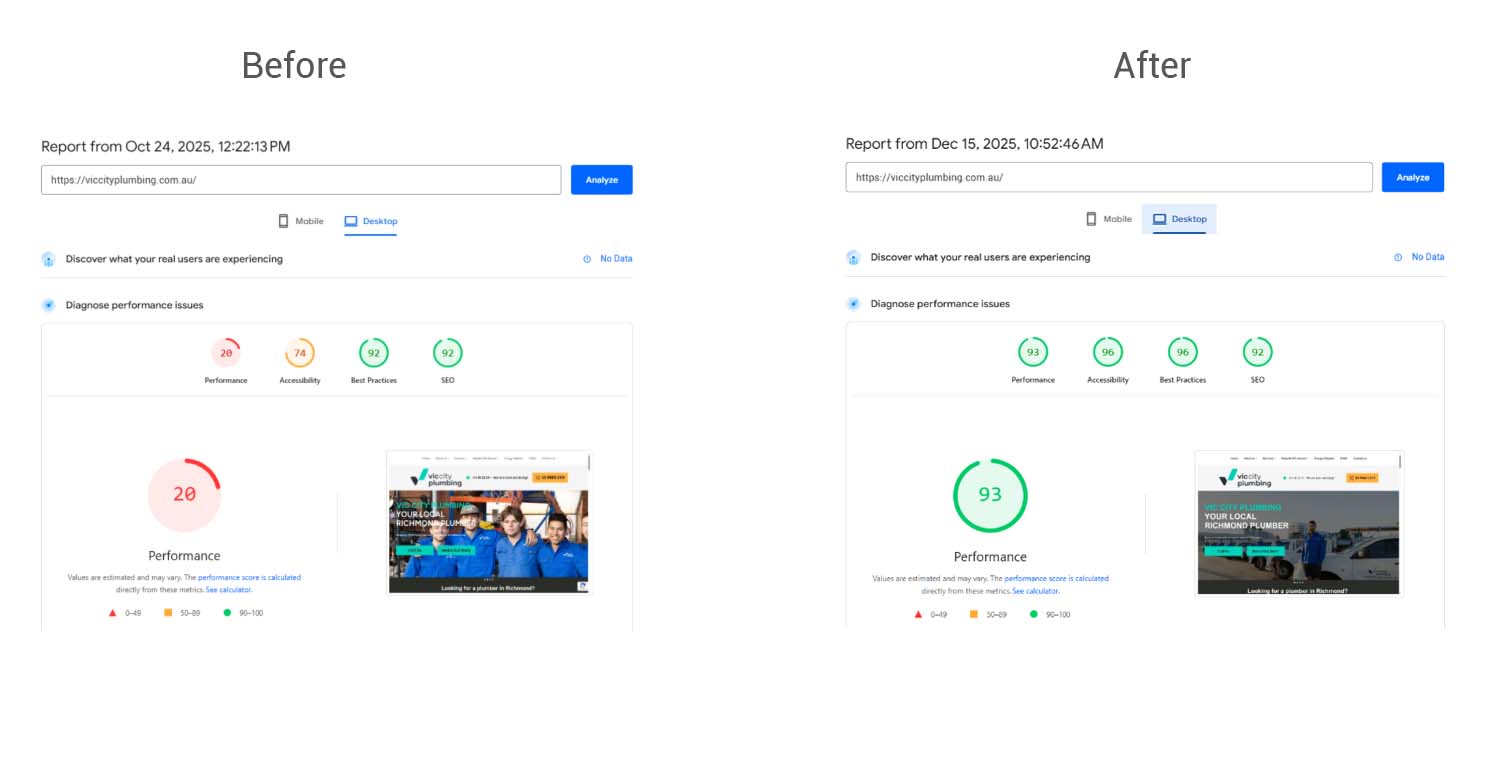Click the URL input field in Before report
1500x770 pixels.
tap(300, 180)
